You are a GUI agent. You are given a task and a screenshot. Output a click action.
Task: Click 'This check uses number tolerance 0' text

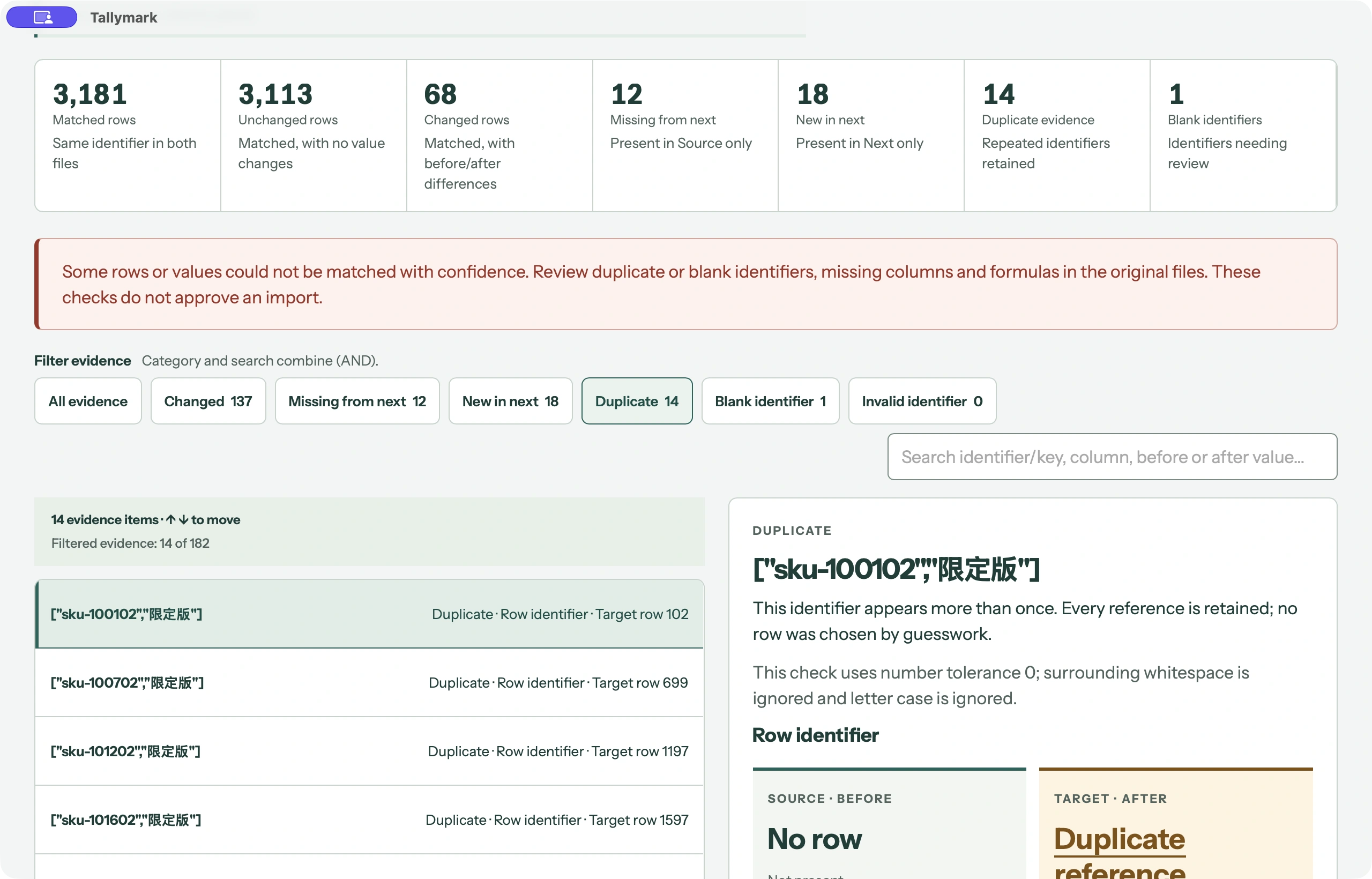pos(1001,685)
